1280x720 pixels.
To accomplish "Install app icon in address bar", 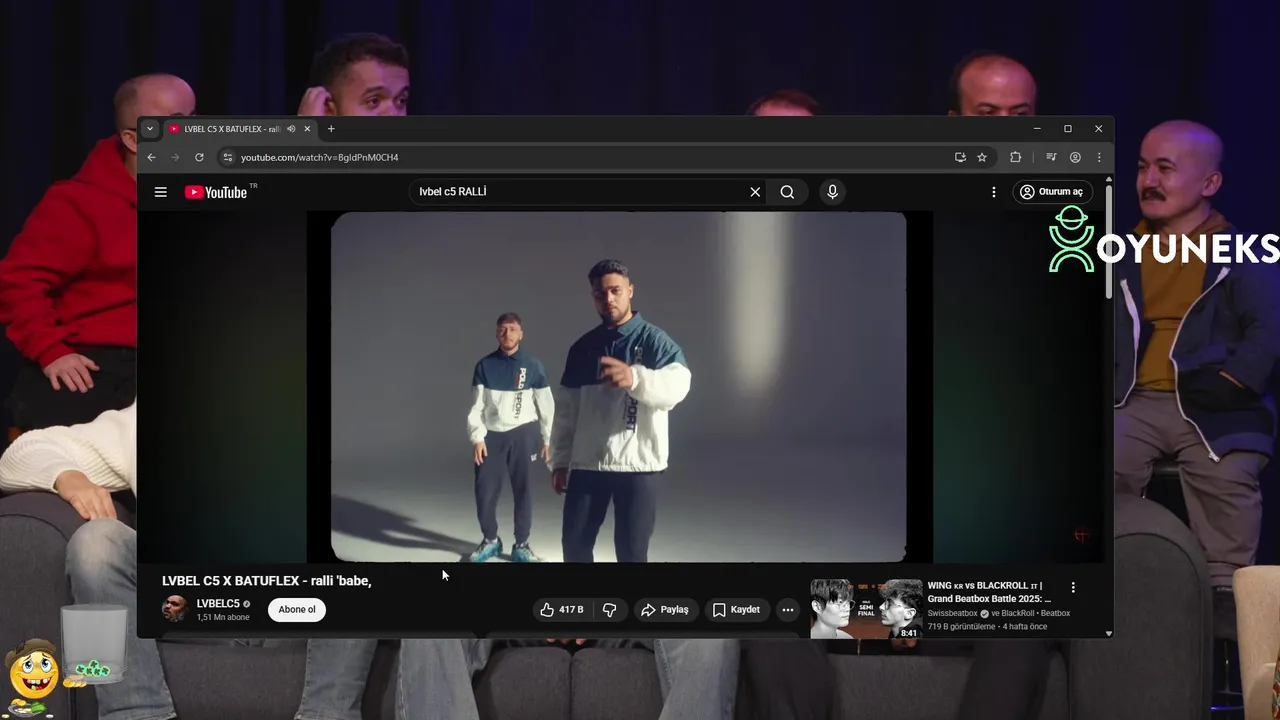I will pos(960,157).
